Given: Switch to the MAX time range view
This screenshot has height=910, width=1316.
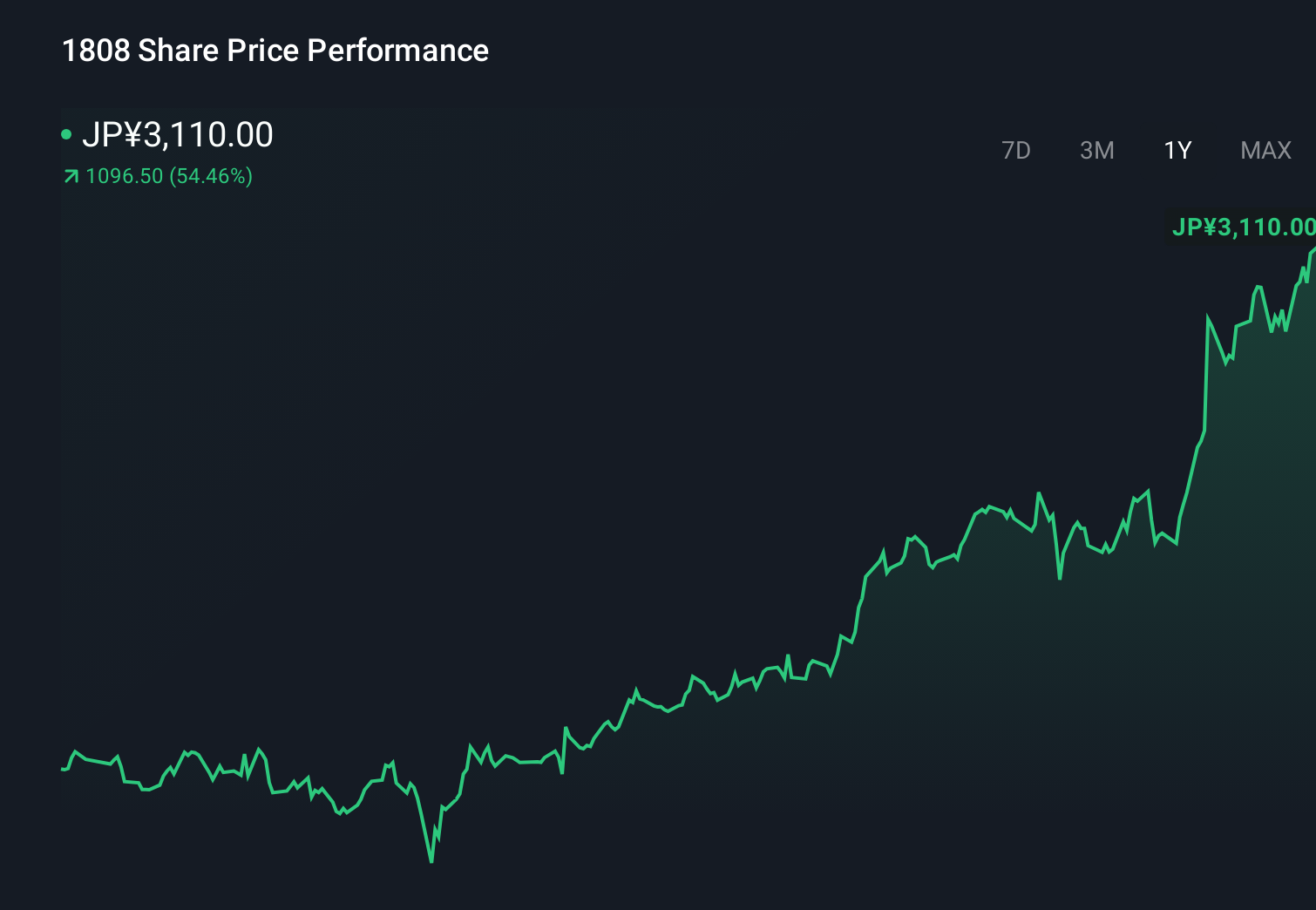Looking at the screenshot, I should click(x=1265, y=150).
